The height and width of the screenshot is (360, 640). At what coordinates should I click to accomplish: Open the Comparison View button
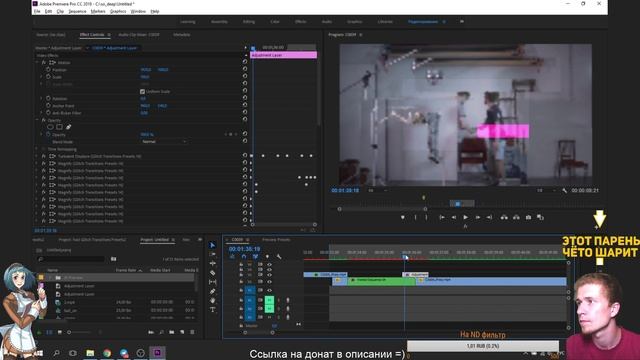(540, 218)
